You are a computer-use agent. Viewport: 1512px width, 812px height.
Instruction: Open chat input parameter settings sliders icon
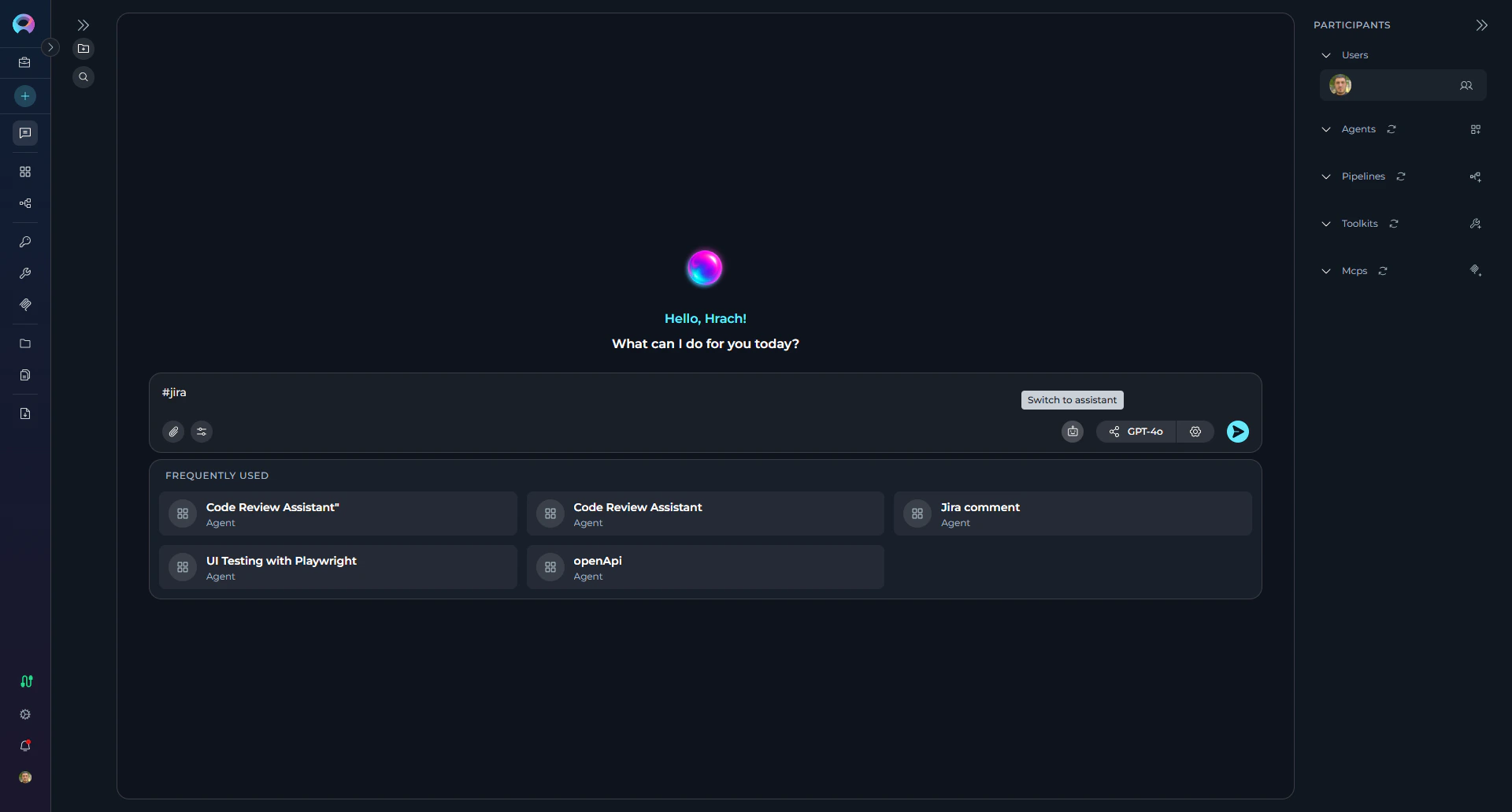pos(201,432)
